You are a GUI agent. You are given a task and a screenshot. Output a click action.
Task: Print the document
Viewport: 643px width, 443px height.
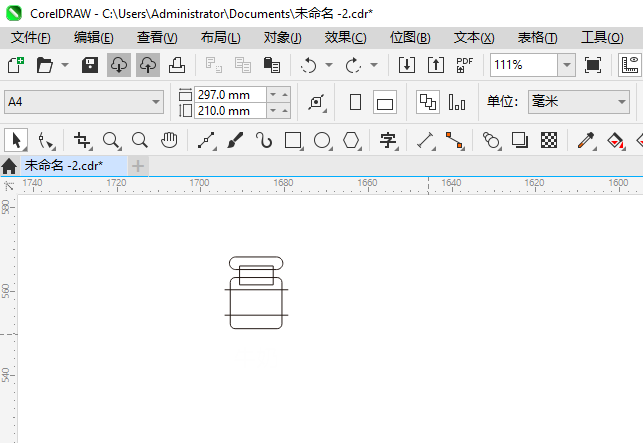coord(177,65)
